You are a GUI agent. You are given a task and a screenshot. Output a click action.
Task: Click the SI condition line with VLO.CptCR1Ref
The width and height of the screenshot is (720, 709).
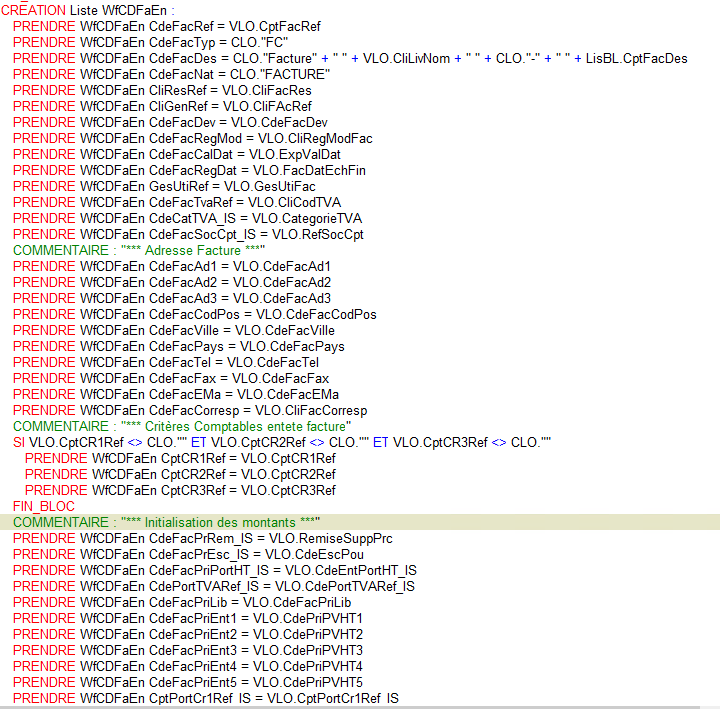(282, 442)
